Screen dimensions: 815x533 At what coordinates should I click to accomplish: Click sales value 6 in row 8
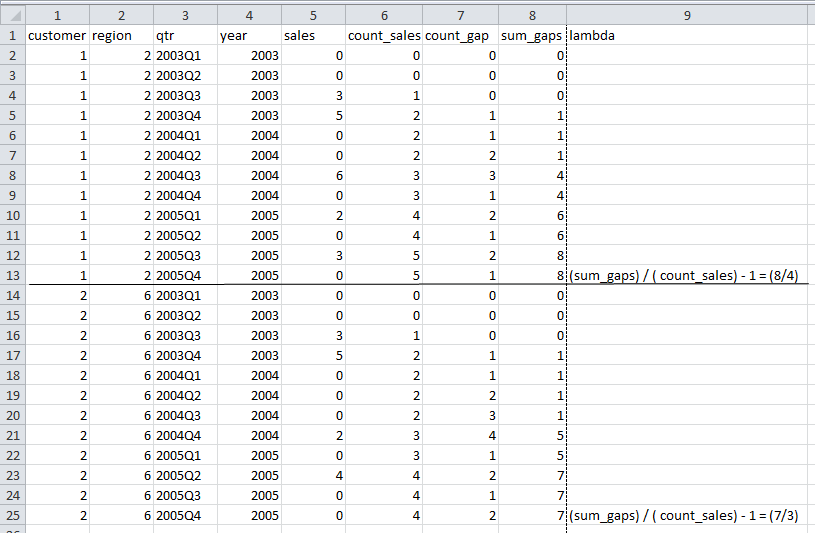pos(313,176)
